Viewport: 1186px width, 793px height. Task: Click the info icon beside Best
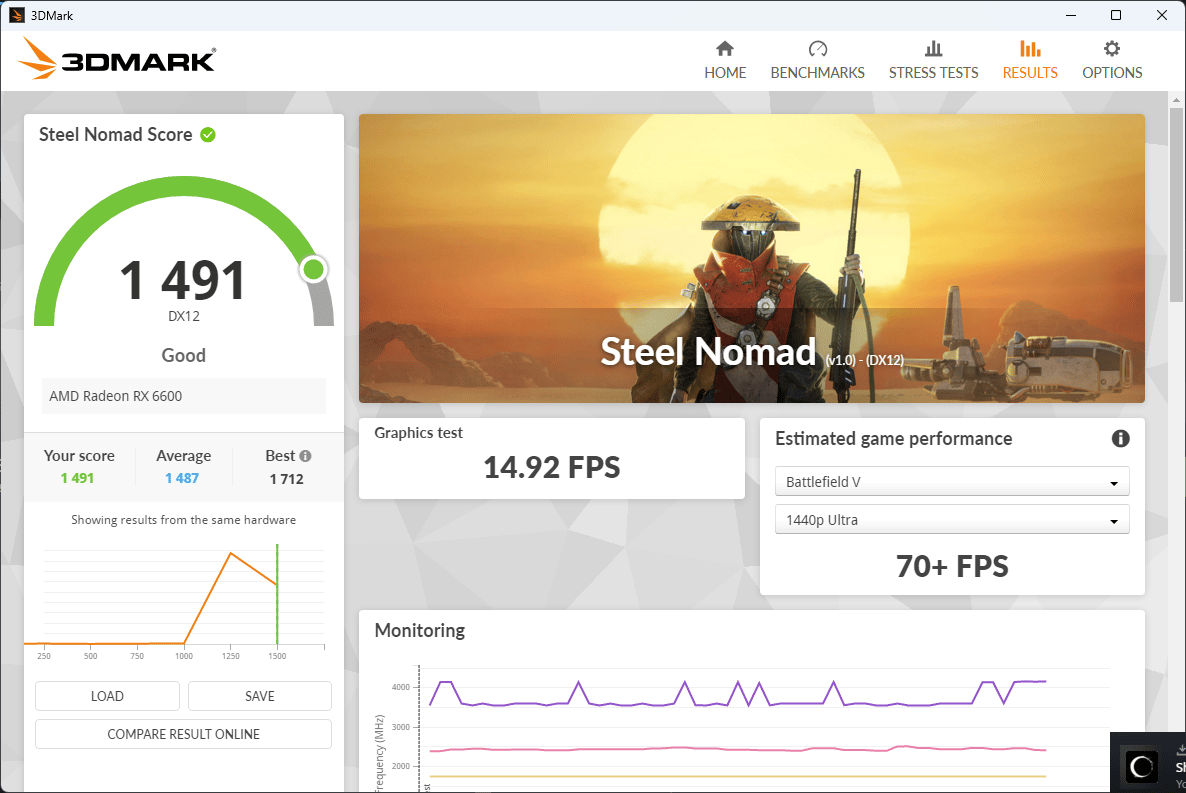tap(305, 456)
